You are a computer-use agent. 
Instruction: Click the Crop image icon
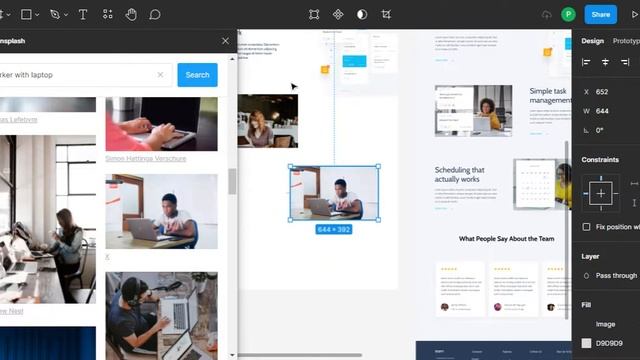click(386, 15)
